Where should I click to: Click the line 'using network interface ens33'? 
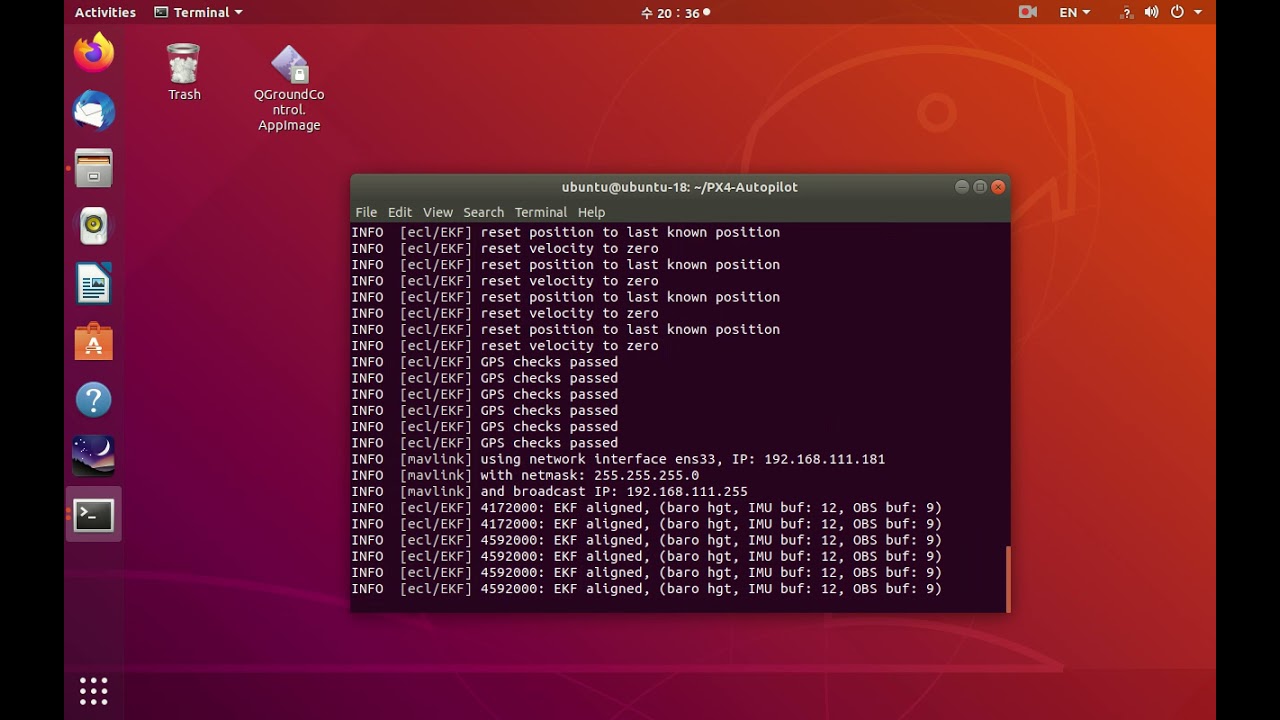pyautogui.click(x=618, y=459)
